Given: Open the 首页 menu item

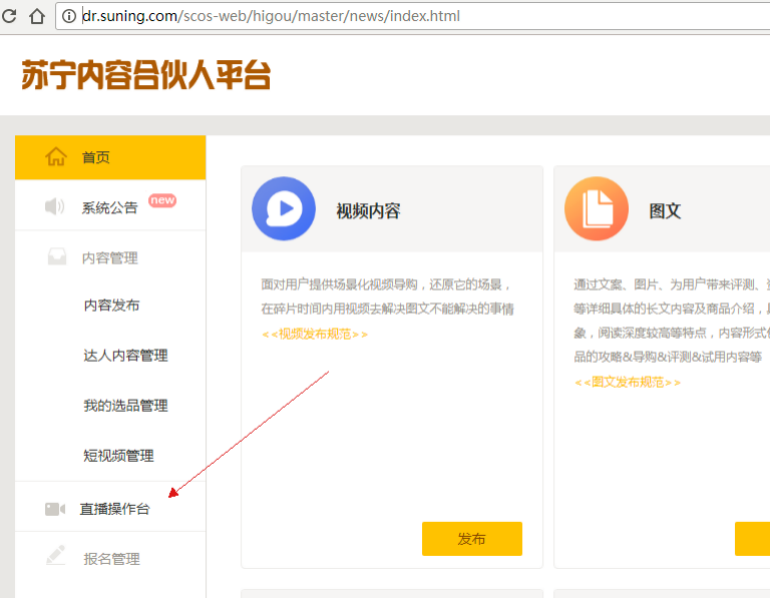Looking at the screenshot, I should click(110, 158).
